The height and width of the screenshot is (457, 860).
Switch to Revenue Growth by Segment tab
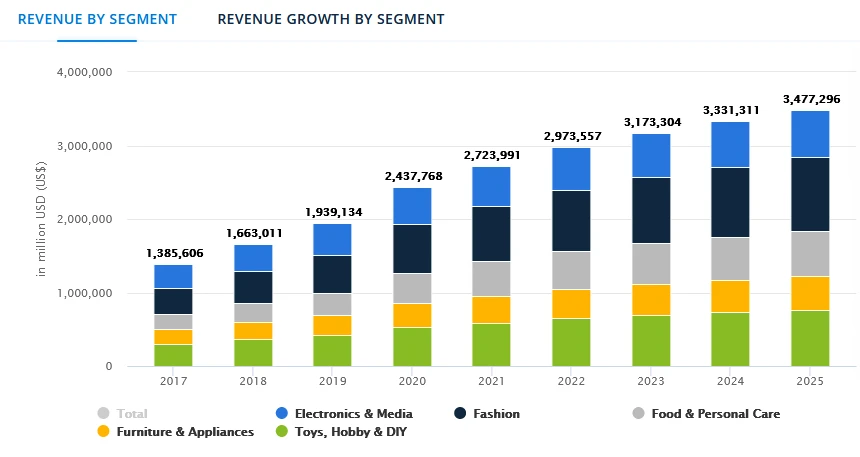pyautogui.click(x=330, y=19)
